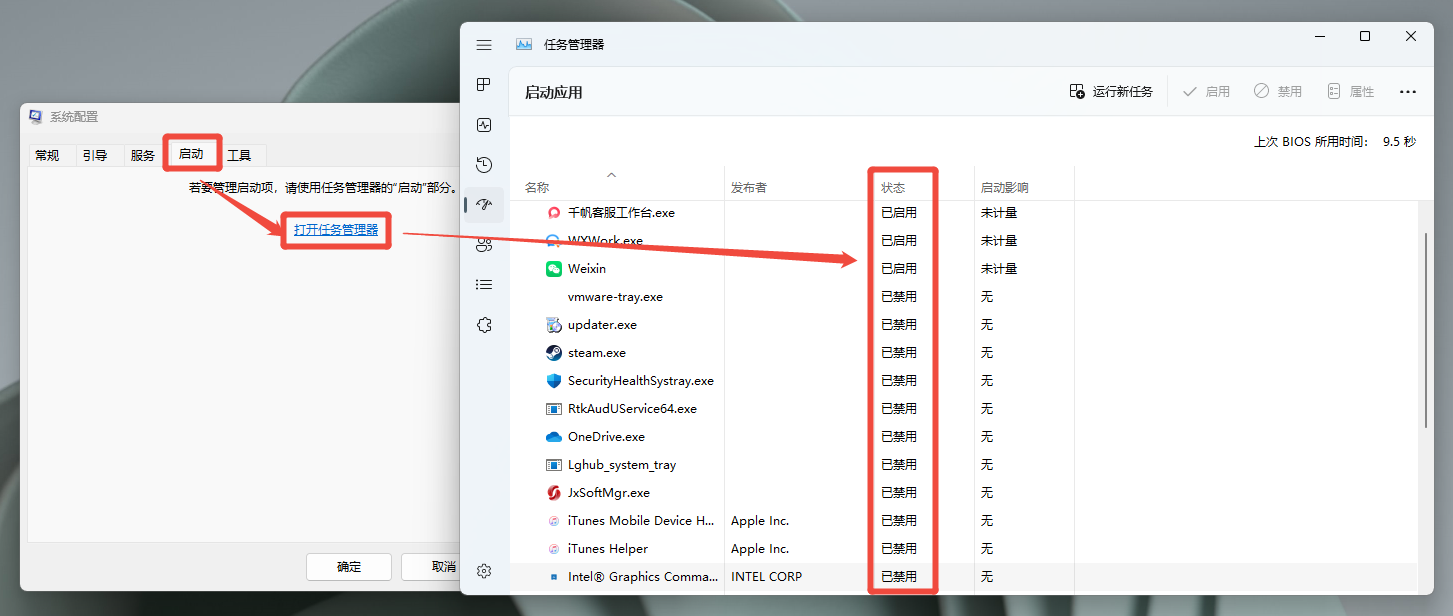Image resolution: width=1453 pixels, height=616 pixels.
Task: Expand the three-dots more options menu
Action: click(x=1408, y=92)
